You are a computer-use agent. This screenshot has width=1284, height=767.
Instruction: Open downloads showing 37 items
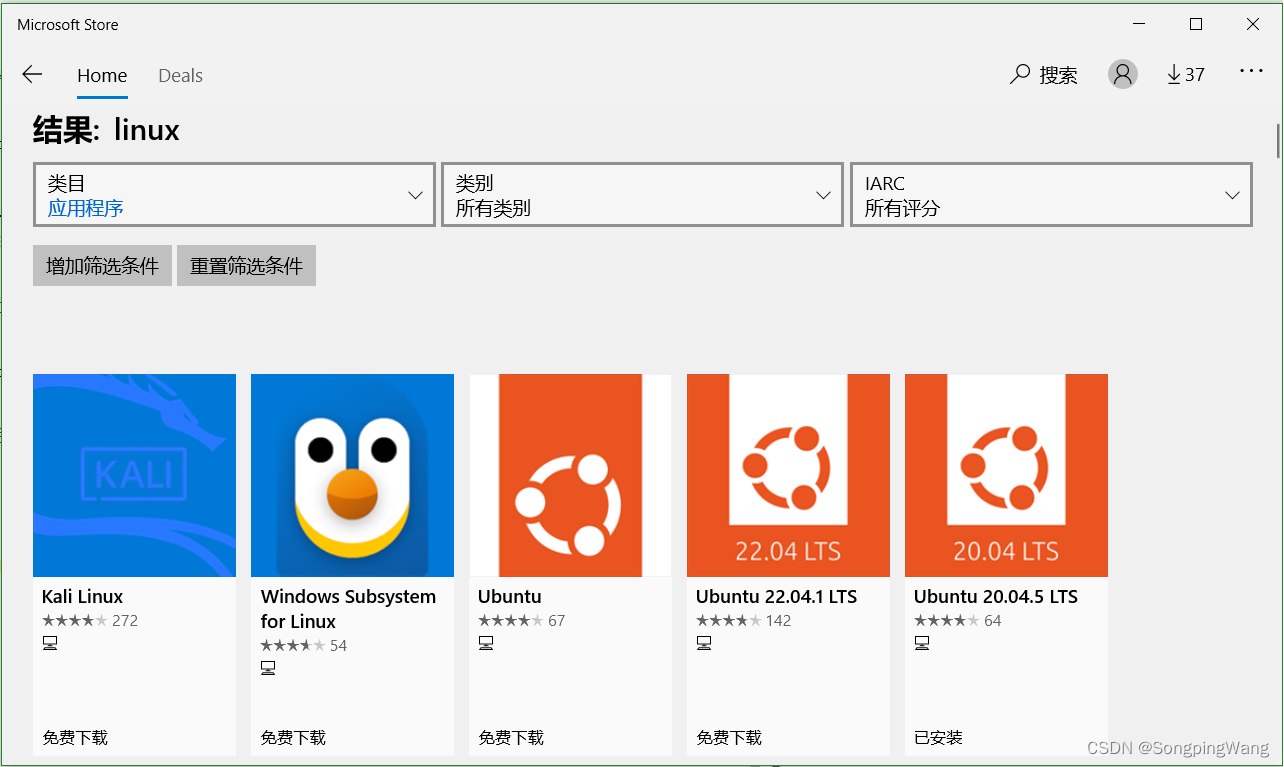coord(1186,74)
